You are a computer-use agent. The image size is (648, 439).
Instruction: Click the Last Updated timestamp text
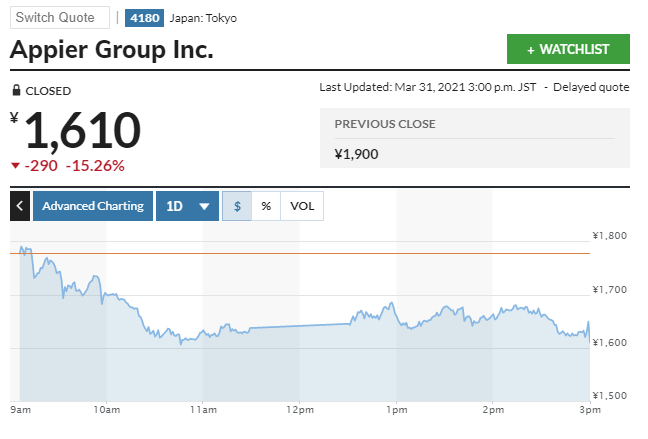[x=427, y=87]
